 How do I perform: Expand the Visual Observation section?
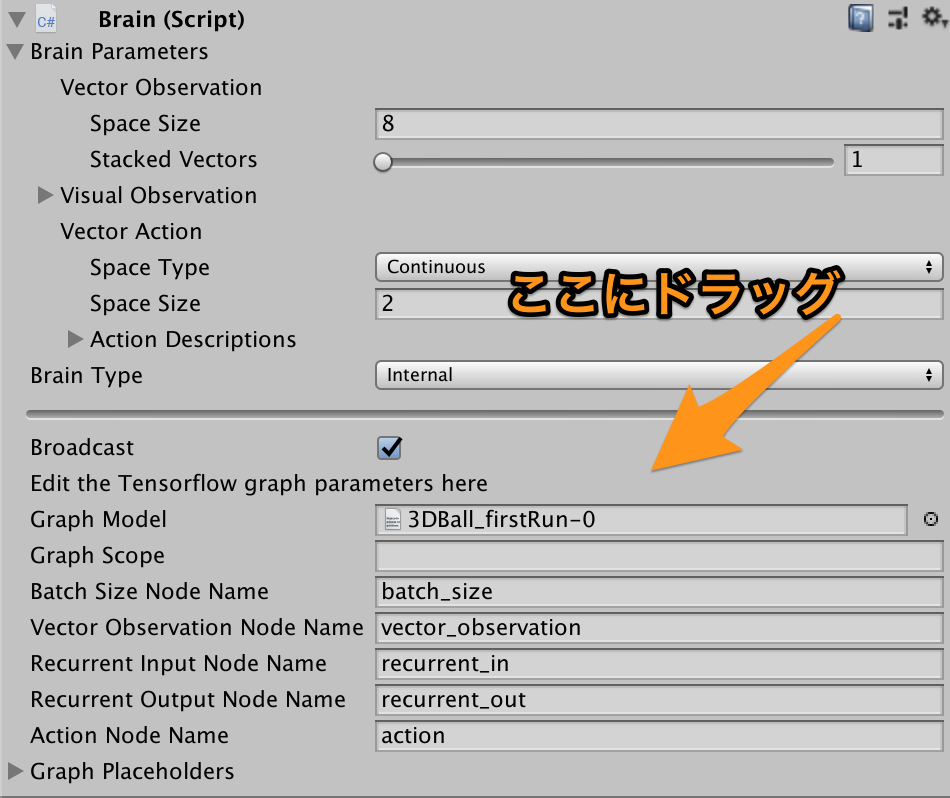46,195
